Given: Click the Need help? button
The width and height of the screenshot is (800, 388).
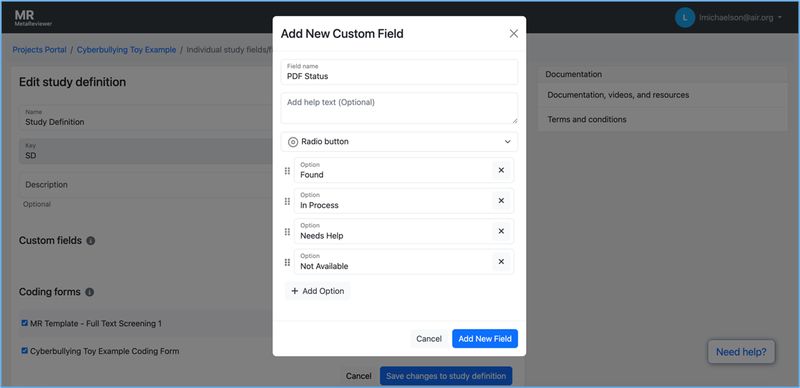Looking at the screenshot, I should [741, 352].
